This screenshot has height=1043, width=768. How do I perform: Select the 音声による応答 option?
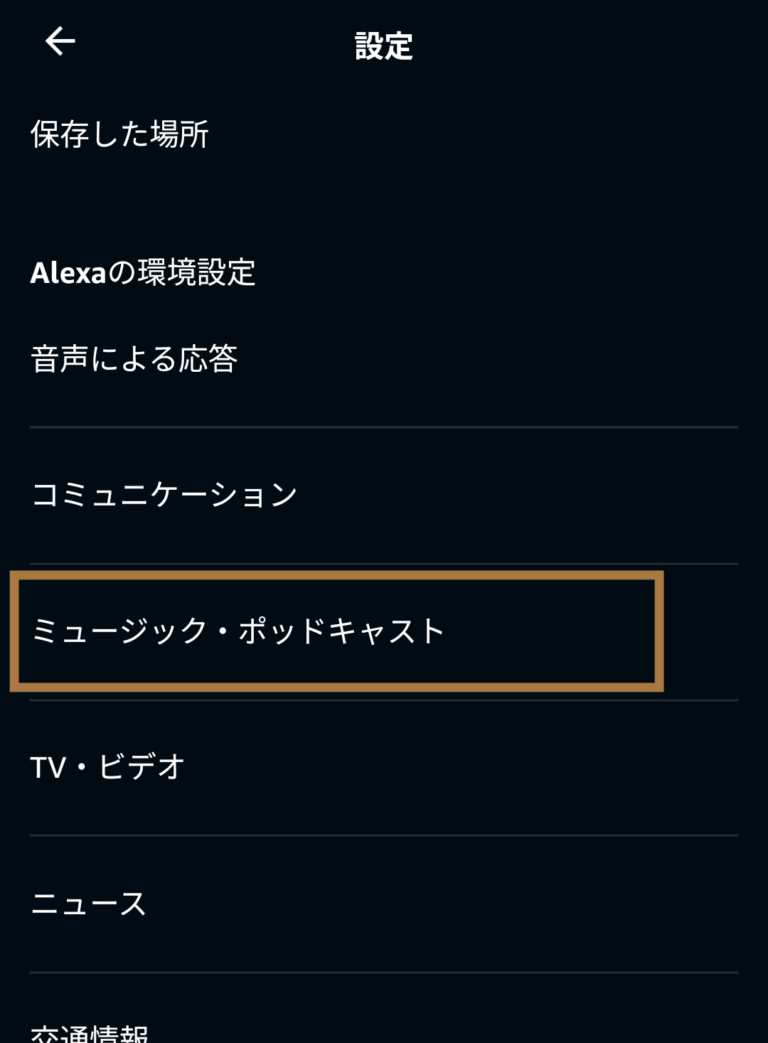pyautogui.click(x=134, y=359)
